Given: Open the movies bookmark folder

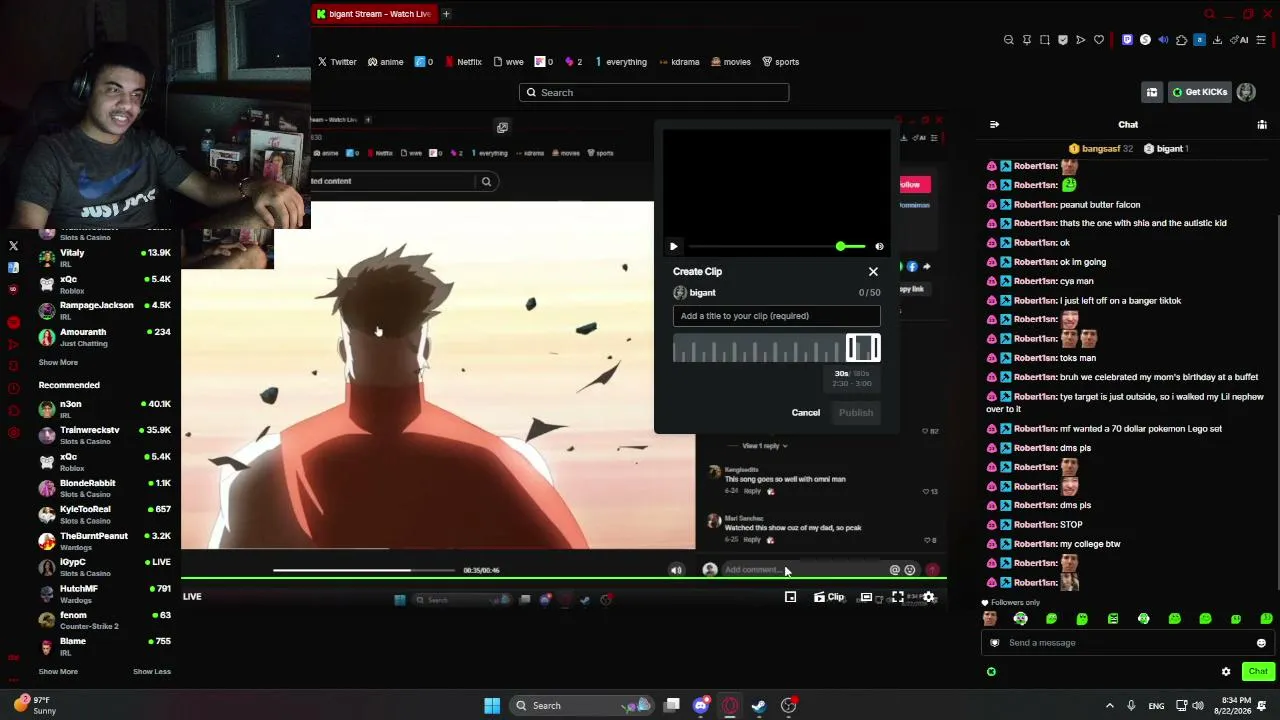Looking at the screenshot, I should 731,62.
